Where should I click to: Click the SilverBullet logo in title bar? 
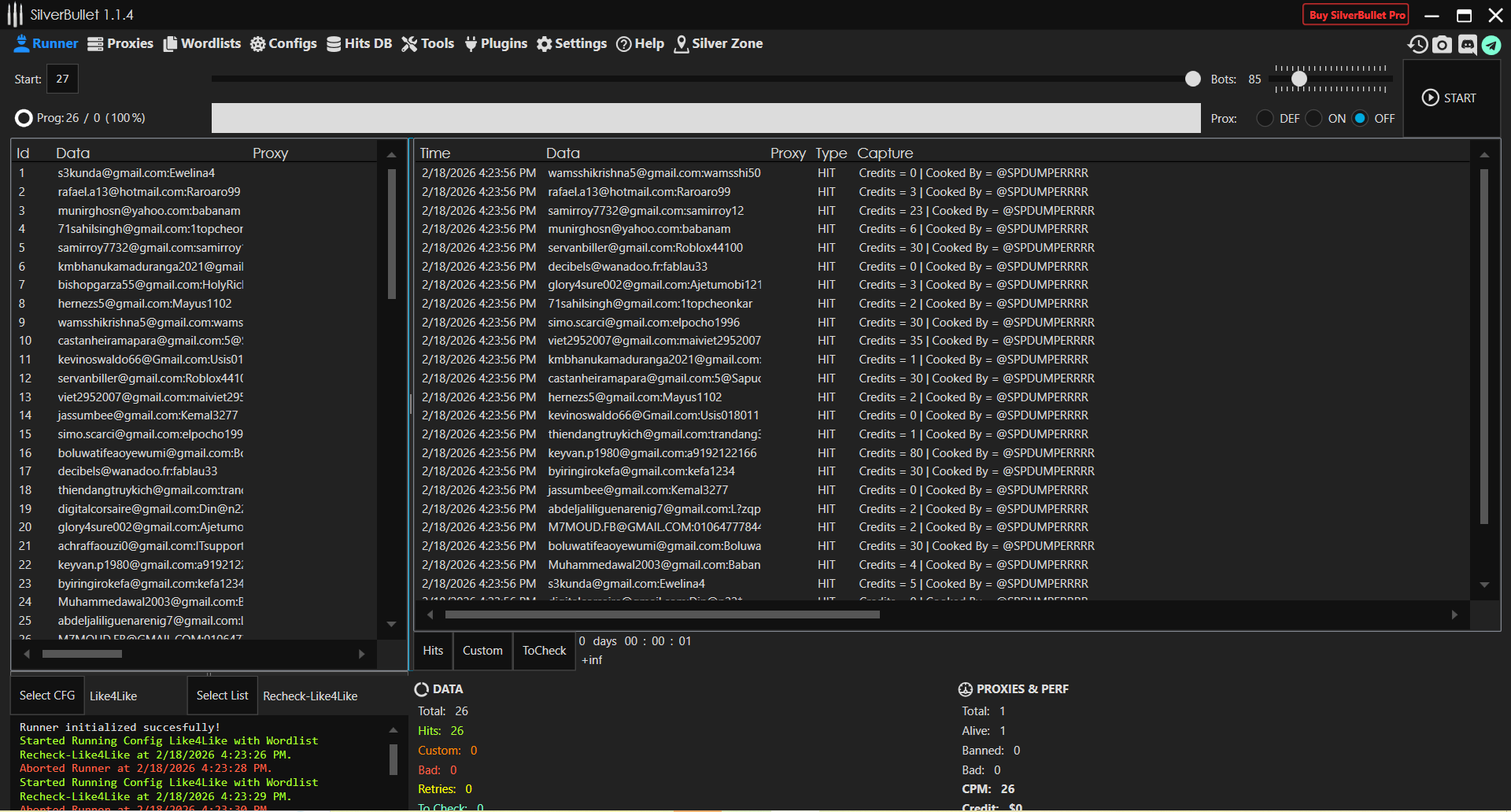tap(15, 15)
